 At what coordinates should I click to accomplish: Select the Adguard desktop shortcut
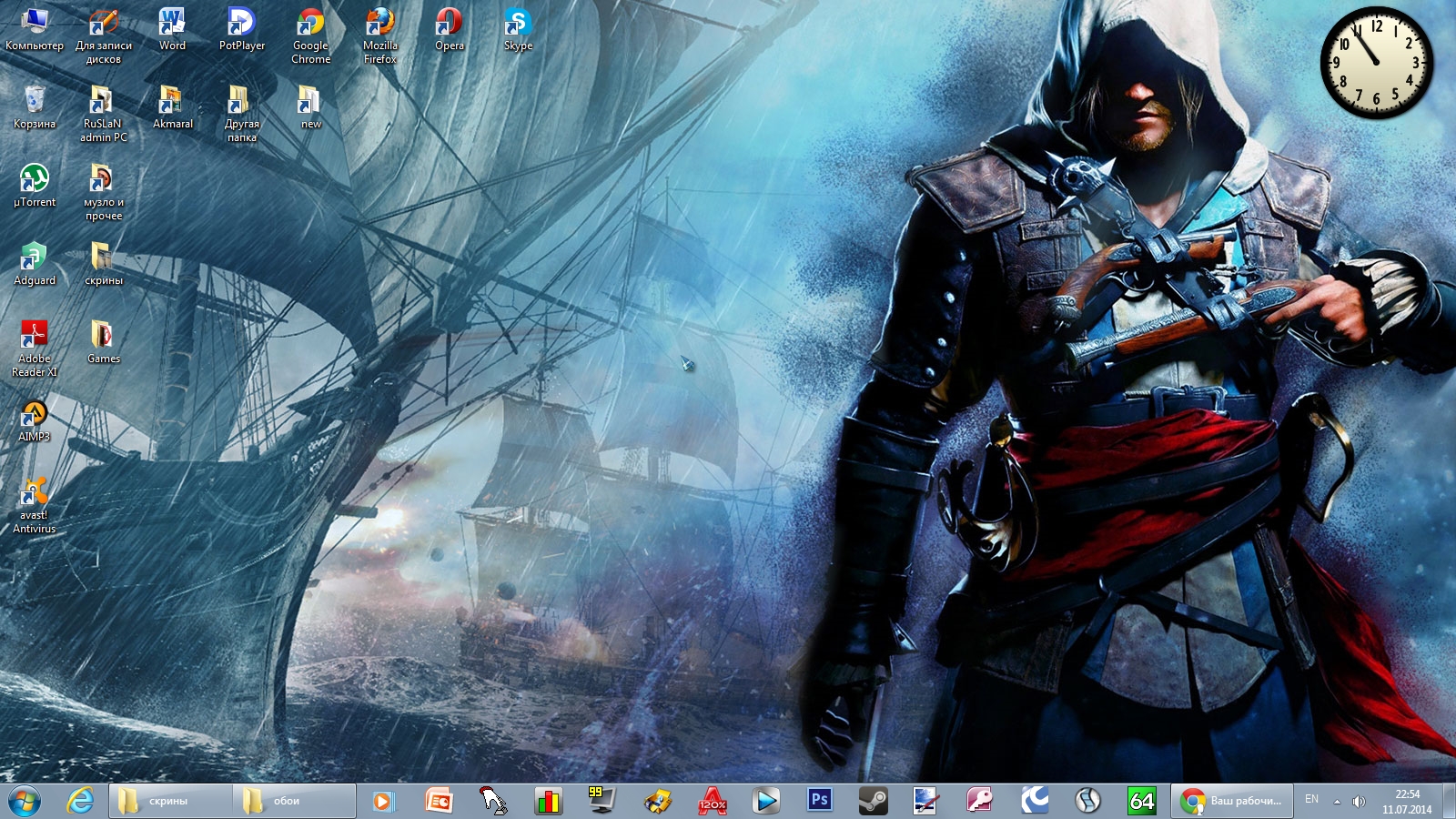pyautogui.click(x=35, y=264)
